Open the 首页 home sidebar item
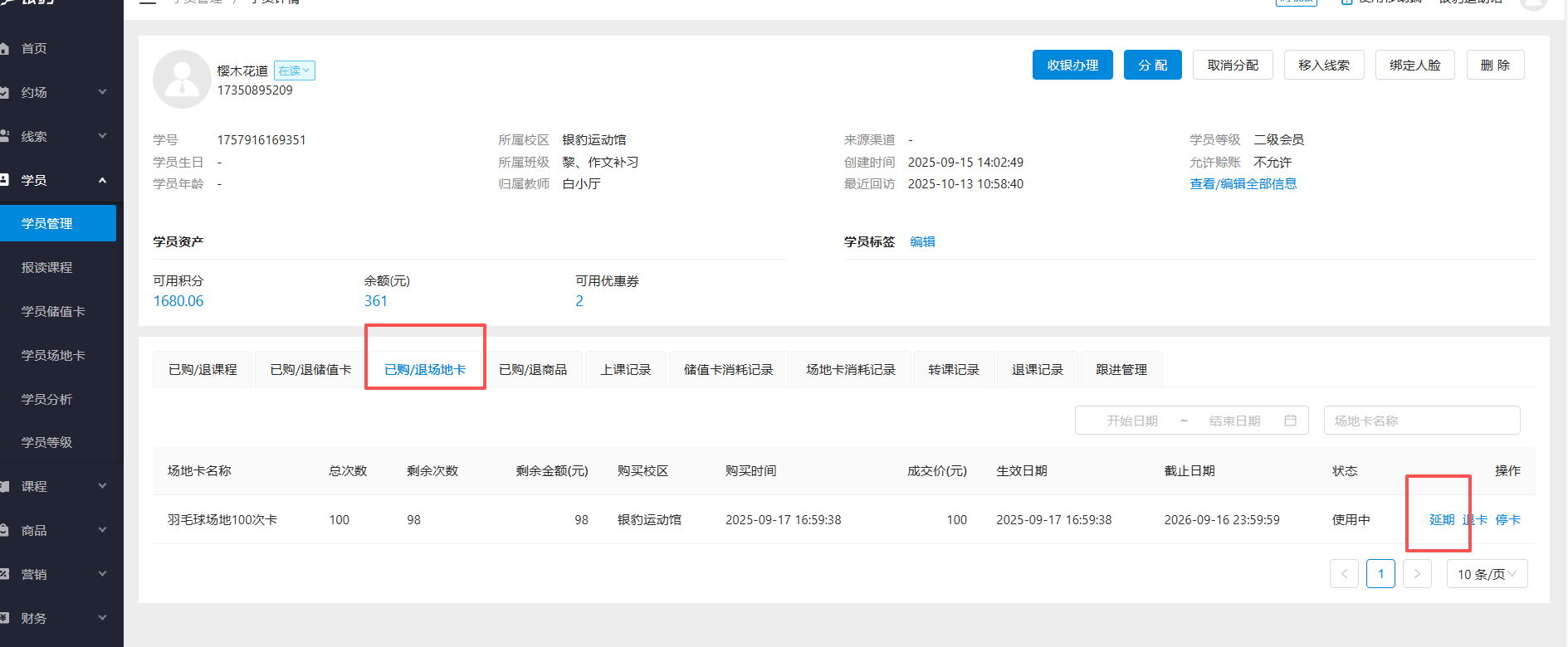Viewport: 1568px width, 647px height. 34,48
